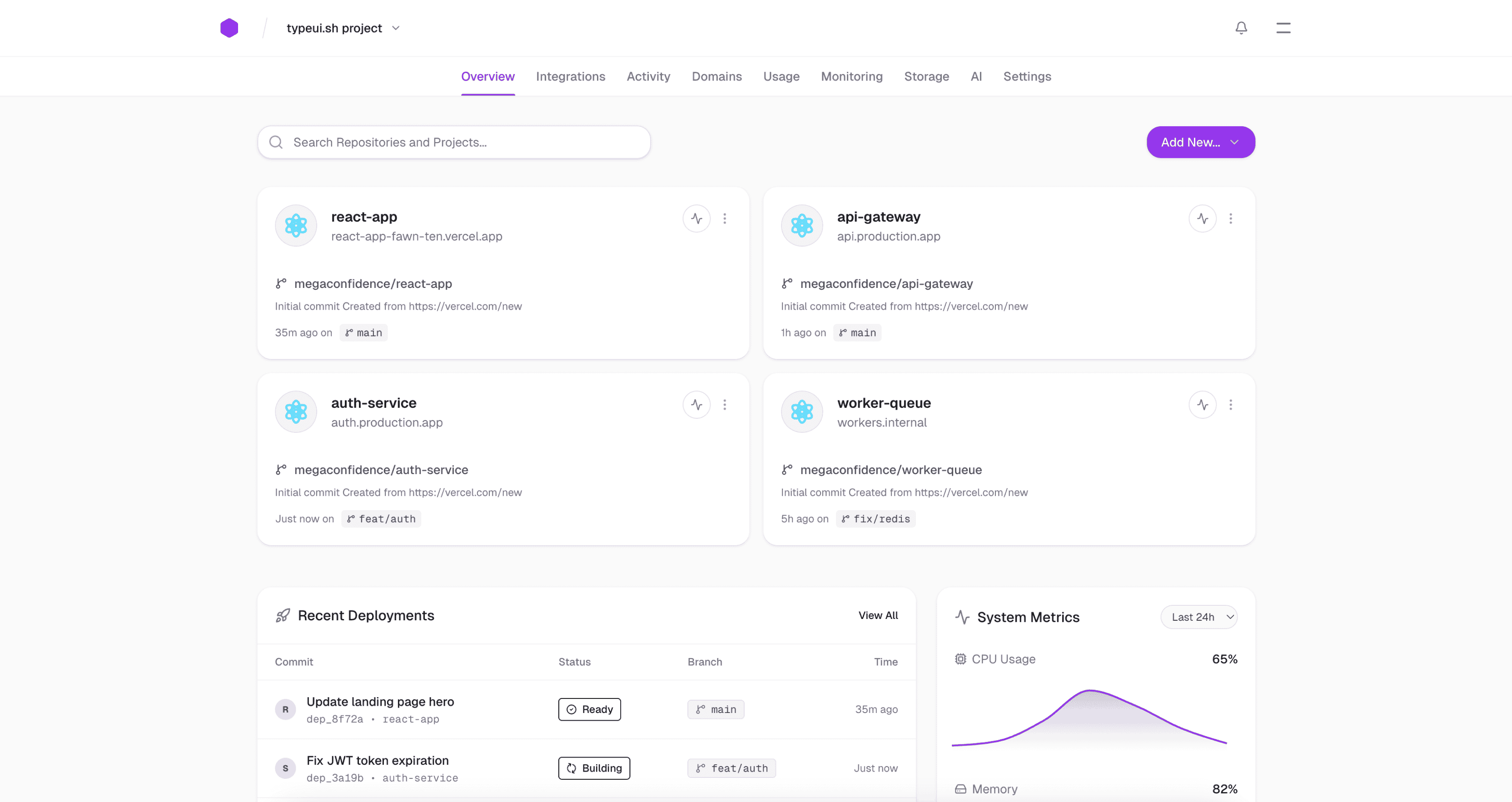1512x802 pixels.
Task: Open notifications via the bell icon
Action: point(1241,28)
